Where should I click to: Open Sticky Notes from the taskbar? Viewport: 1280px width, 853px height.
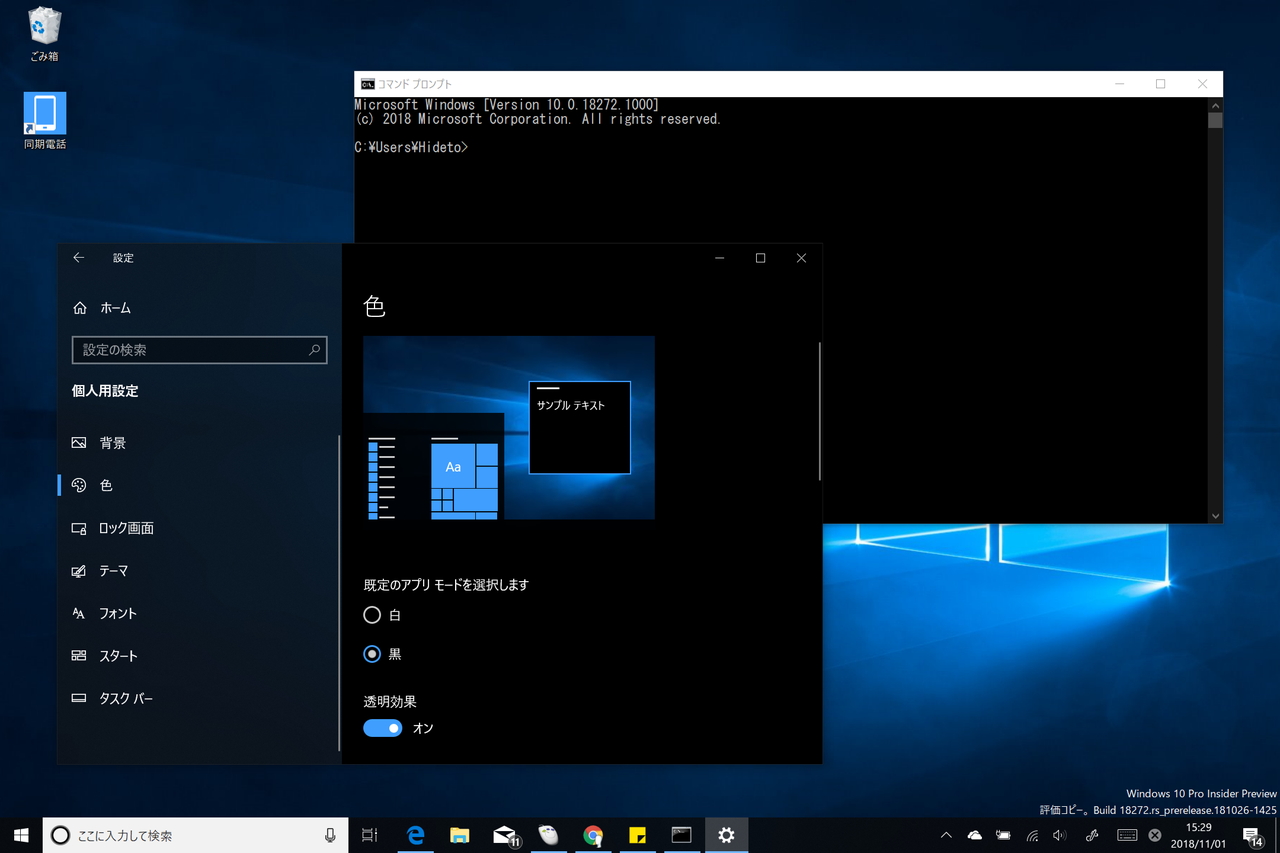coord(637,835)
